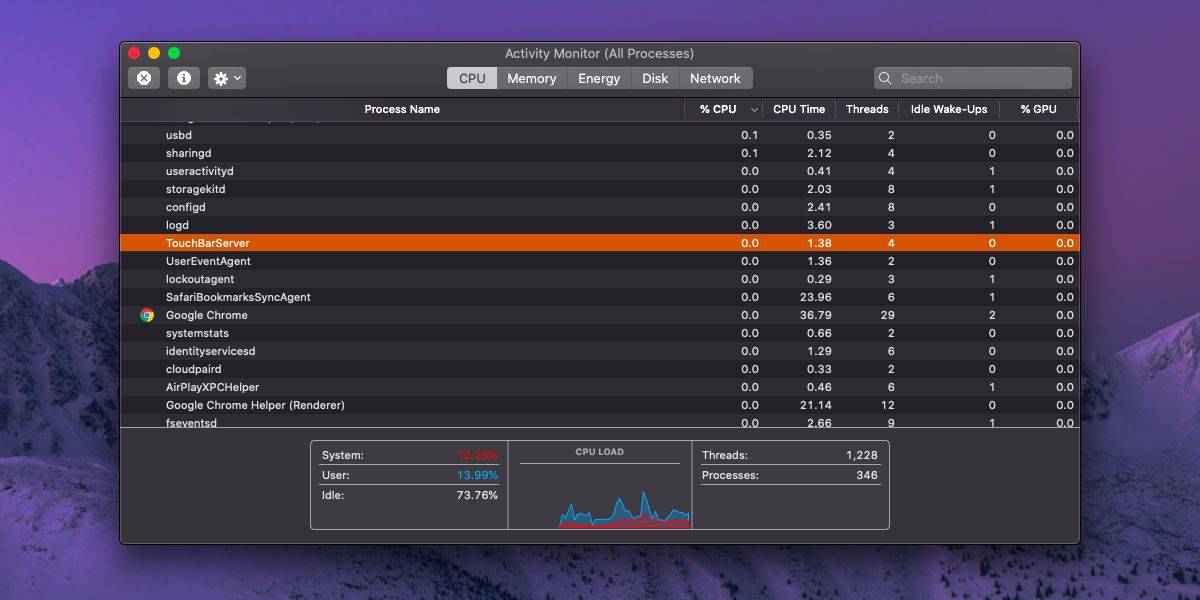This screenshot has height=600, width=1200.
Task: Click the Quit Process (X) icon
Action: pos(143,77)
